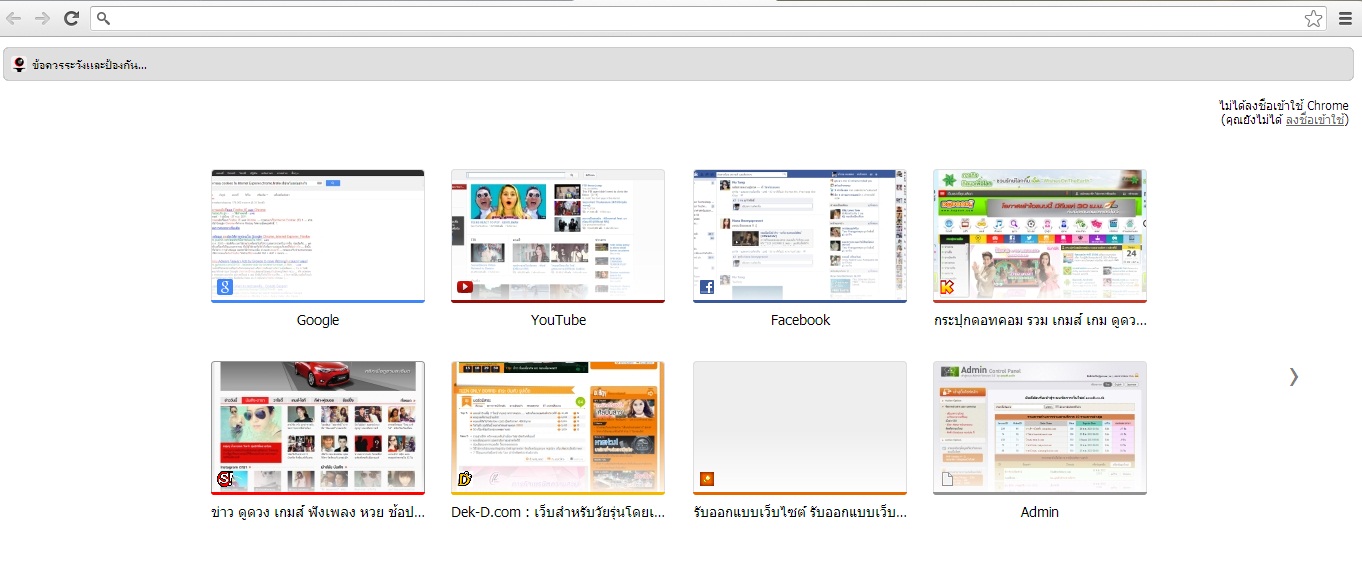Click the ลงชื่อเข้าใช้ sign-in link

pyautogui.click(x=1315, y=120)
